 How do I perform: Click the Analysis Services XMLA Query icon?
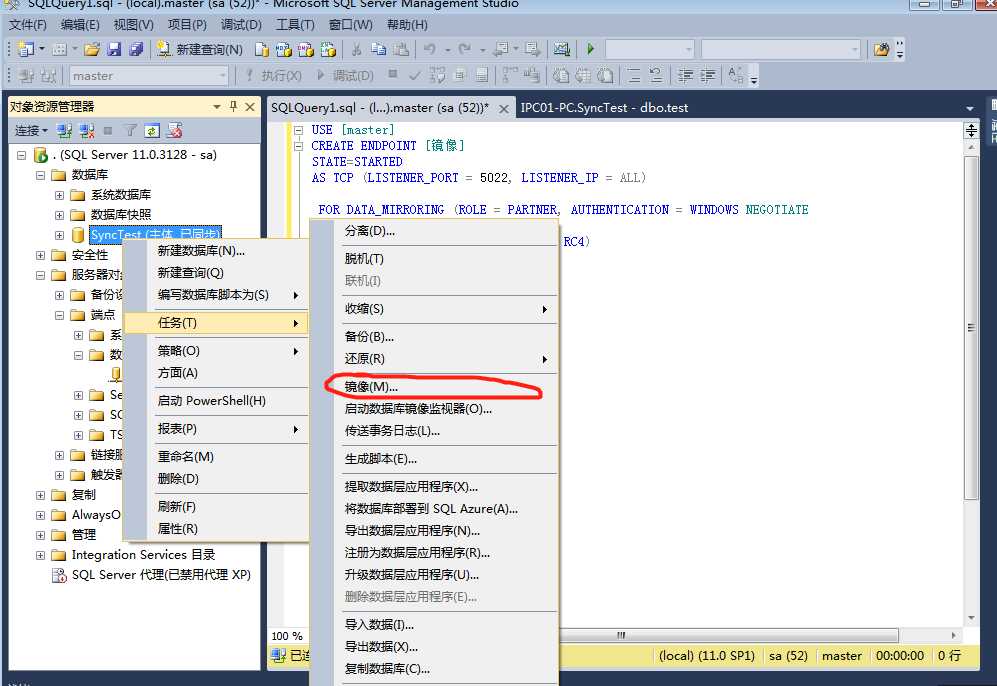click(328, 49)
